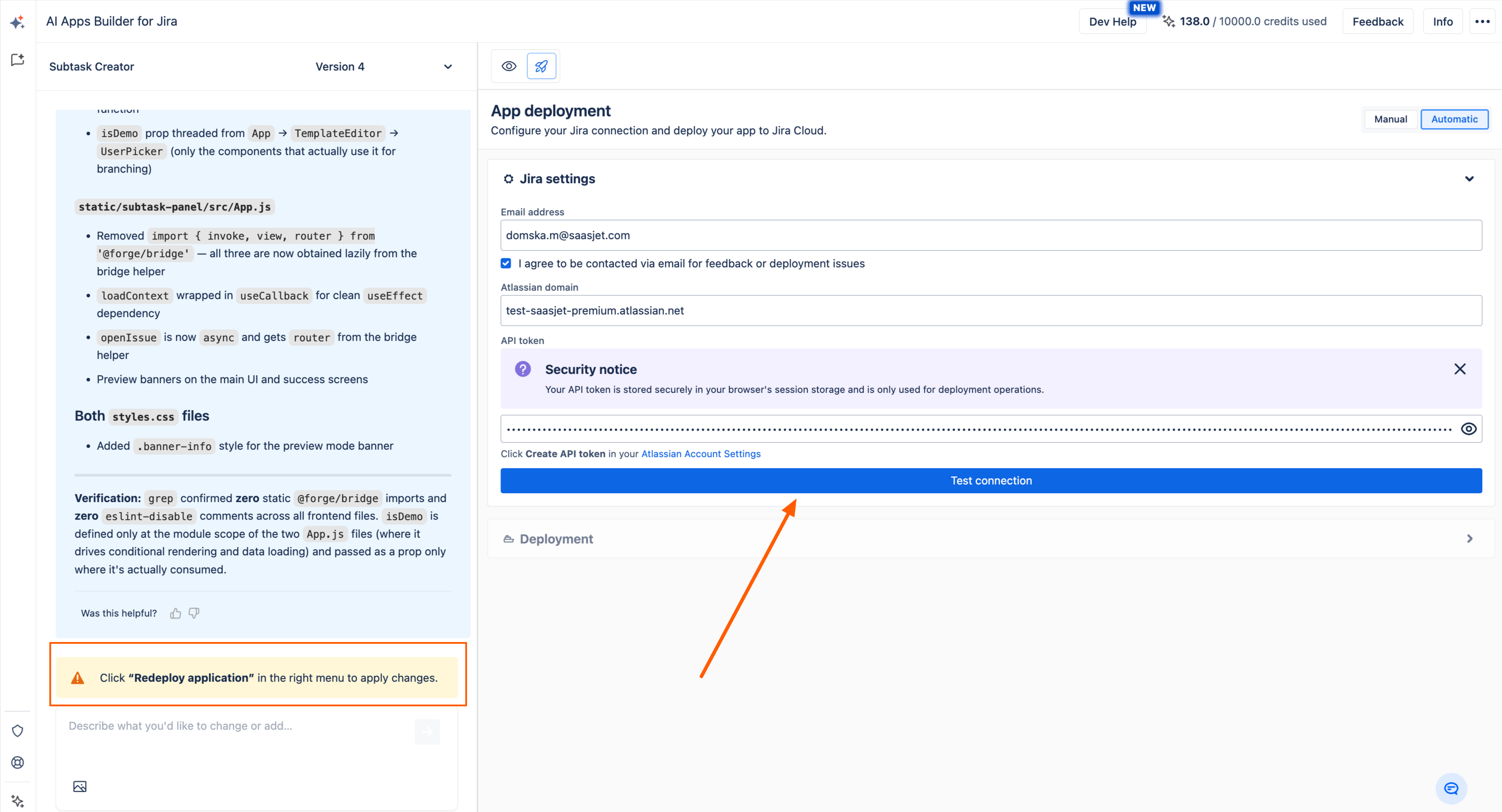Click the 'Create API token' bold text

pos(565,454)
